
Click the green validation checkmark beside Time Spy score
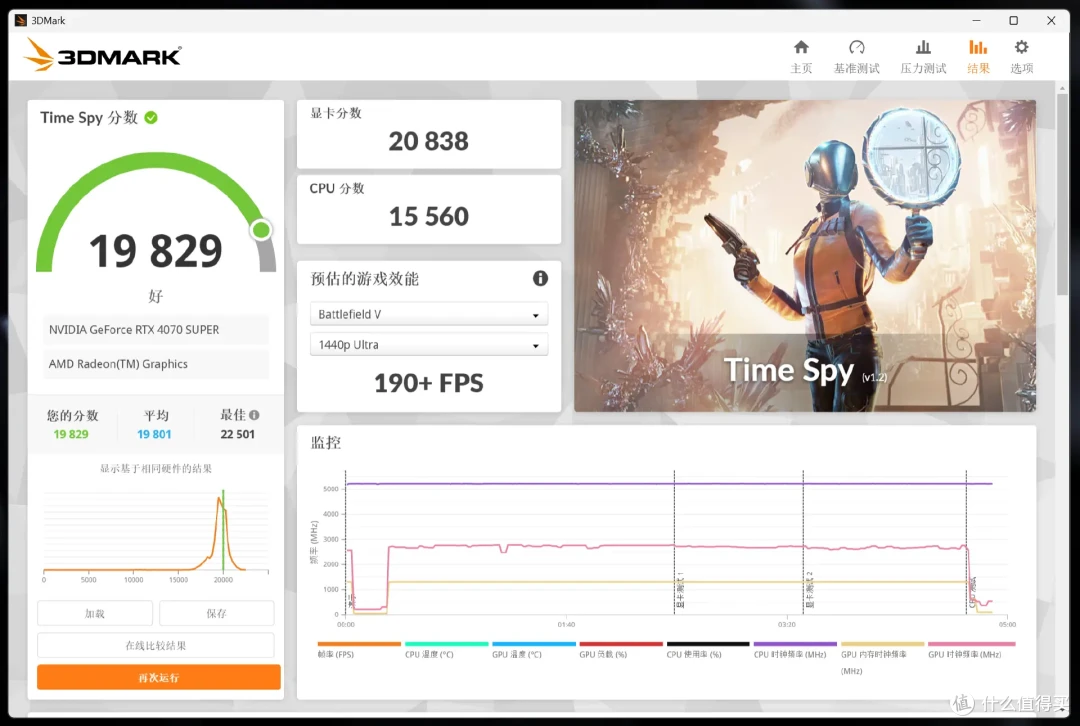coord(151,118)
